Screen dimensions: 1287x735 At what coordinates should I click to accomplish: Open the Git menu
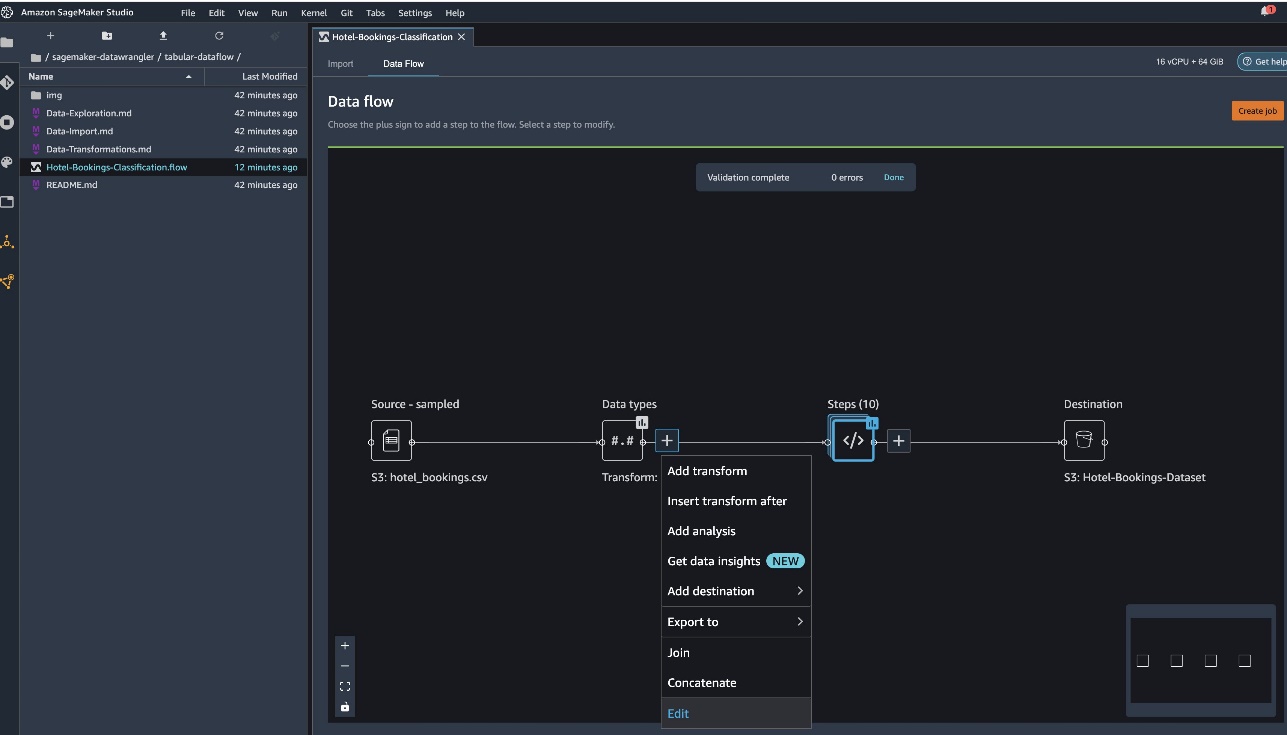point(346,13)
